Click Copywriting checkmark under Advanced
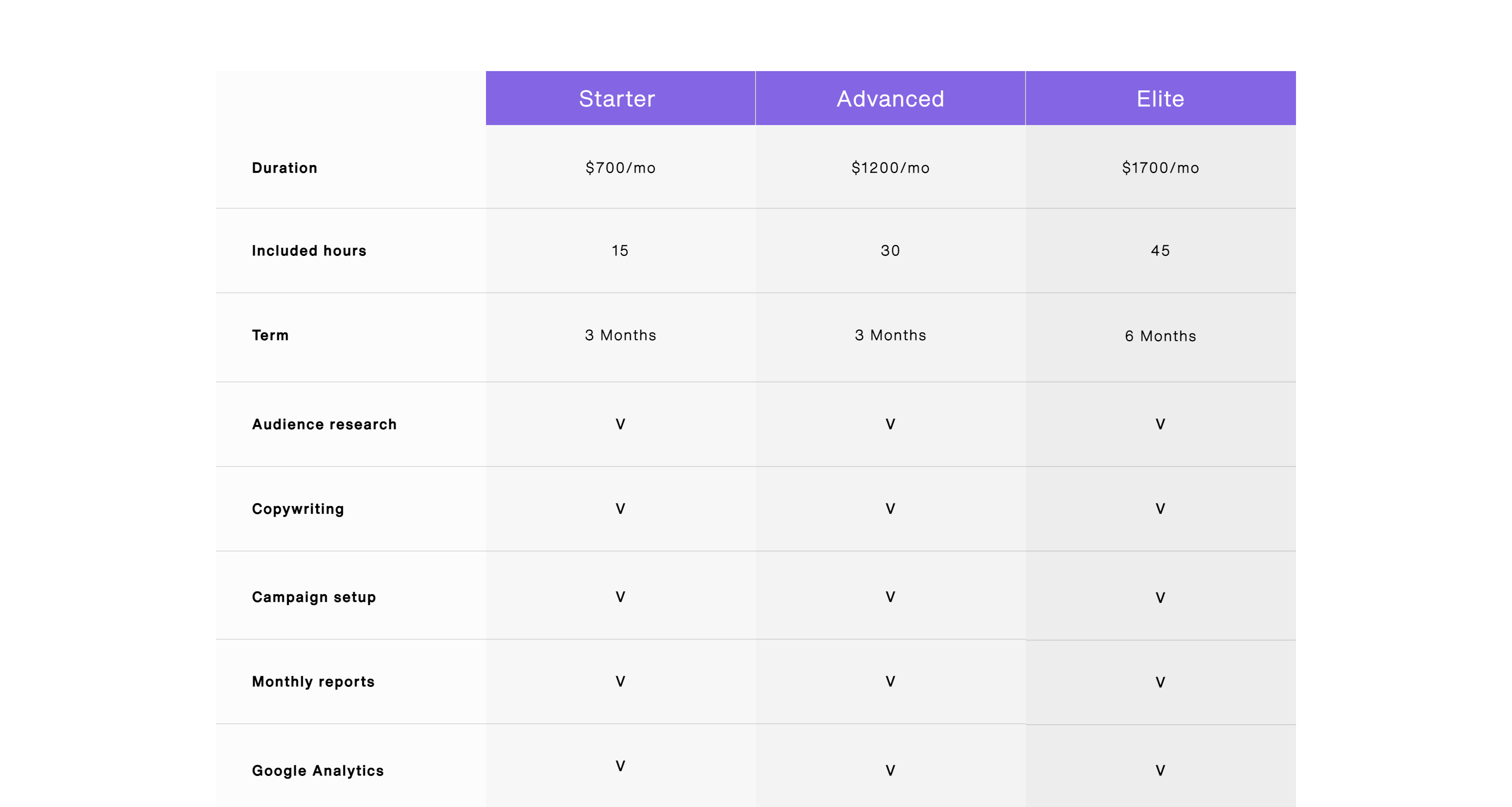Viewport: 1512px width, 807px height. click(x=890, y=509)
